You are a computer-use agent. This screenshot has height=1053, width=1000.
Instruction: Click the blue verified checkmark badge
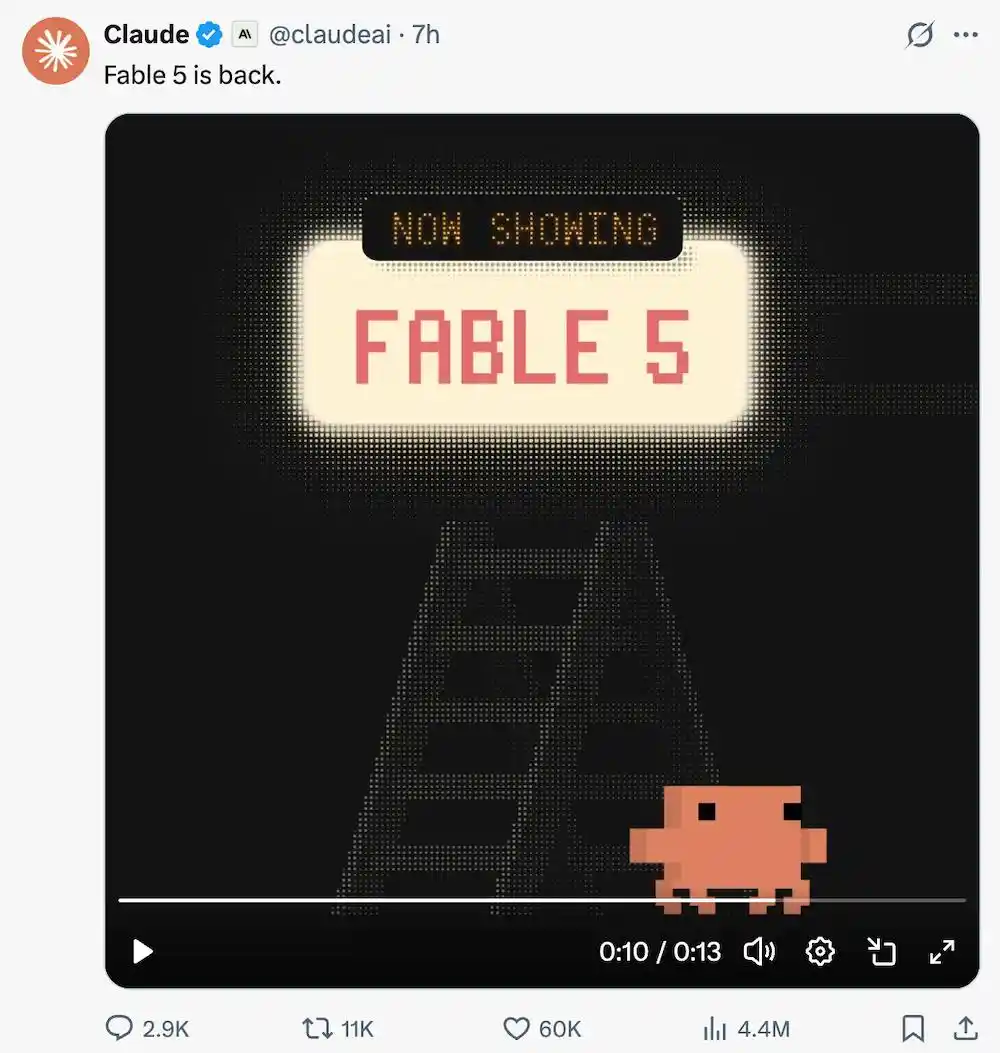tap(209, 34)
